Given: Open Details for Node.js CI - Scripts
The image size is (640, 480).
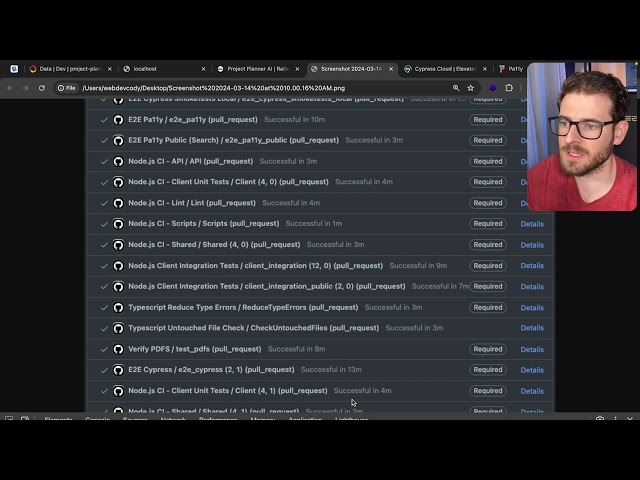Looking at the screenshot, I should 532,224.
